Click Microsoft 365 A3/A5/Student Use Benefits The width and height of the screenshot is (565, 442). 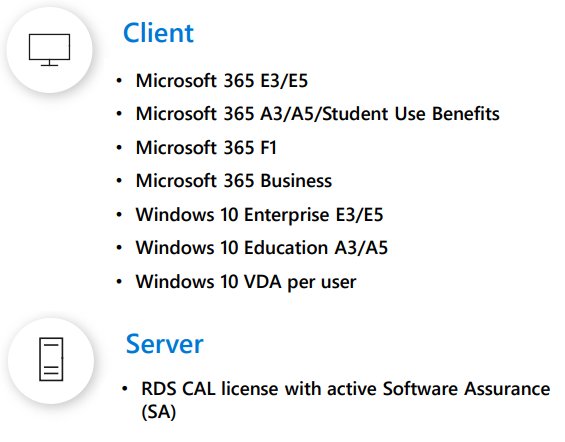[317, 114]
